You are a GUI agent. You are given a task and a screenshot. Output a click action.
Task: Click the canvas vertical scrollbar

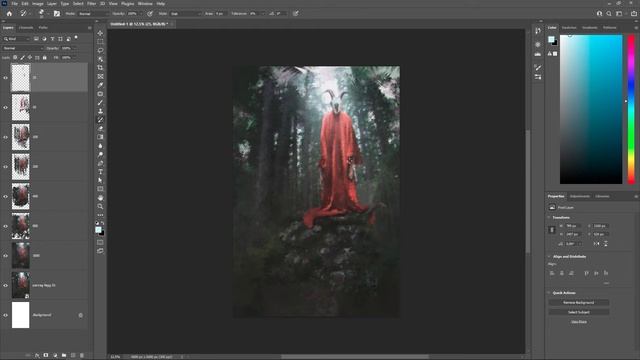[x=528, y=192]
